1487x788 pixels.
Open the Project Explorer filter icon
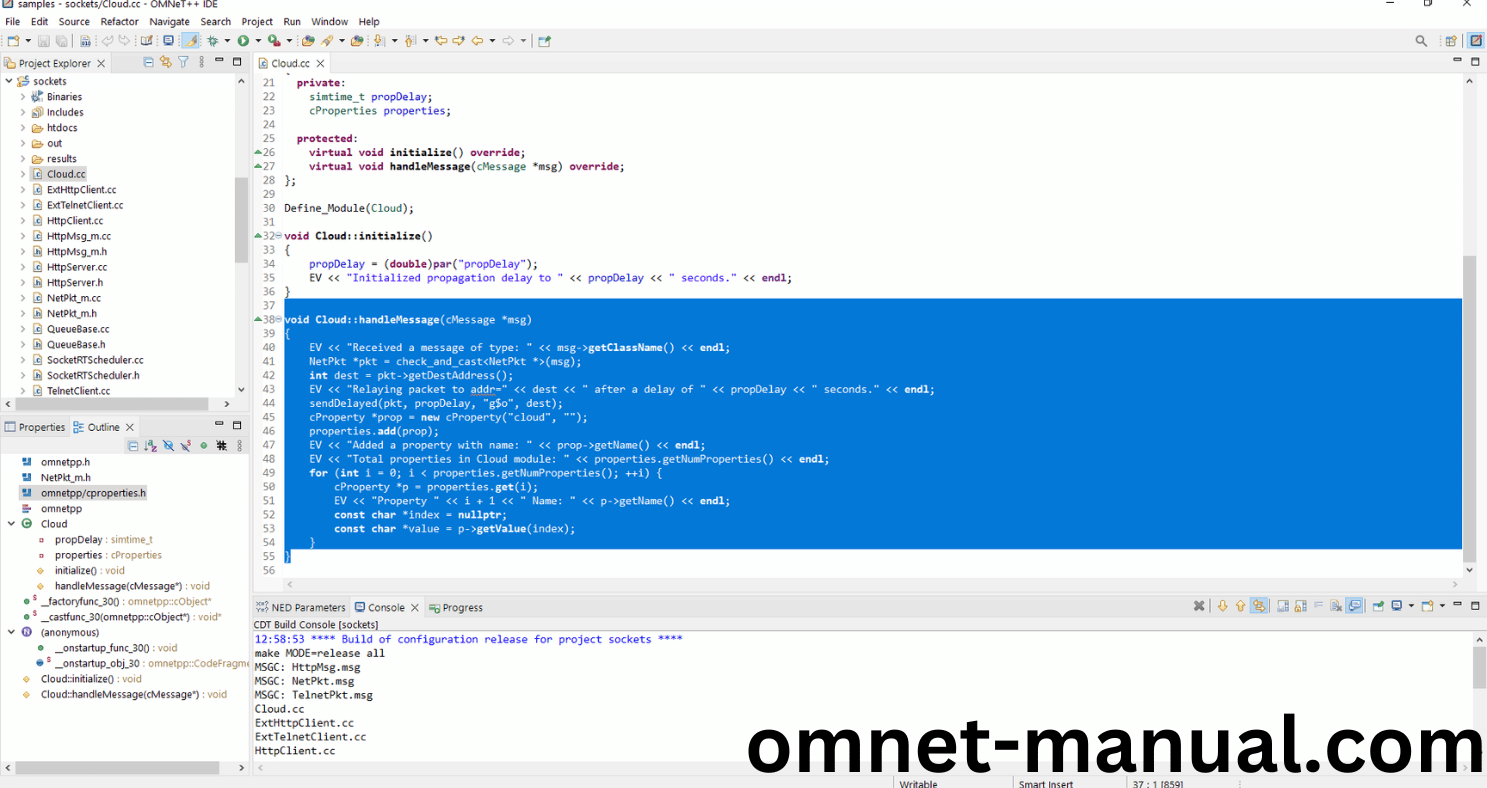(x=183, y=62)
